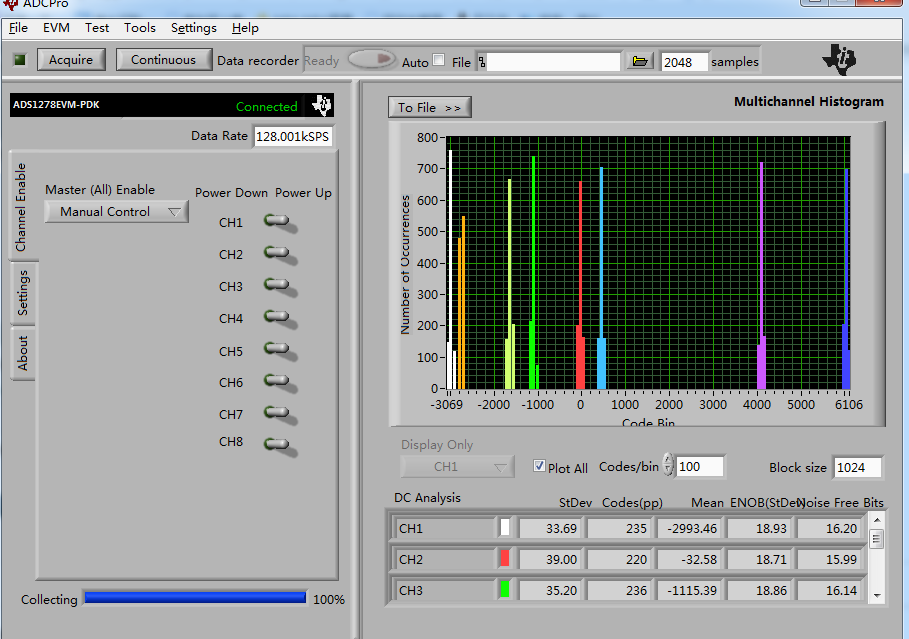Viewport: 909px width, 639px height.
Task: Toggle the CH8 power switch
Action: tap(278, 443)
